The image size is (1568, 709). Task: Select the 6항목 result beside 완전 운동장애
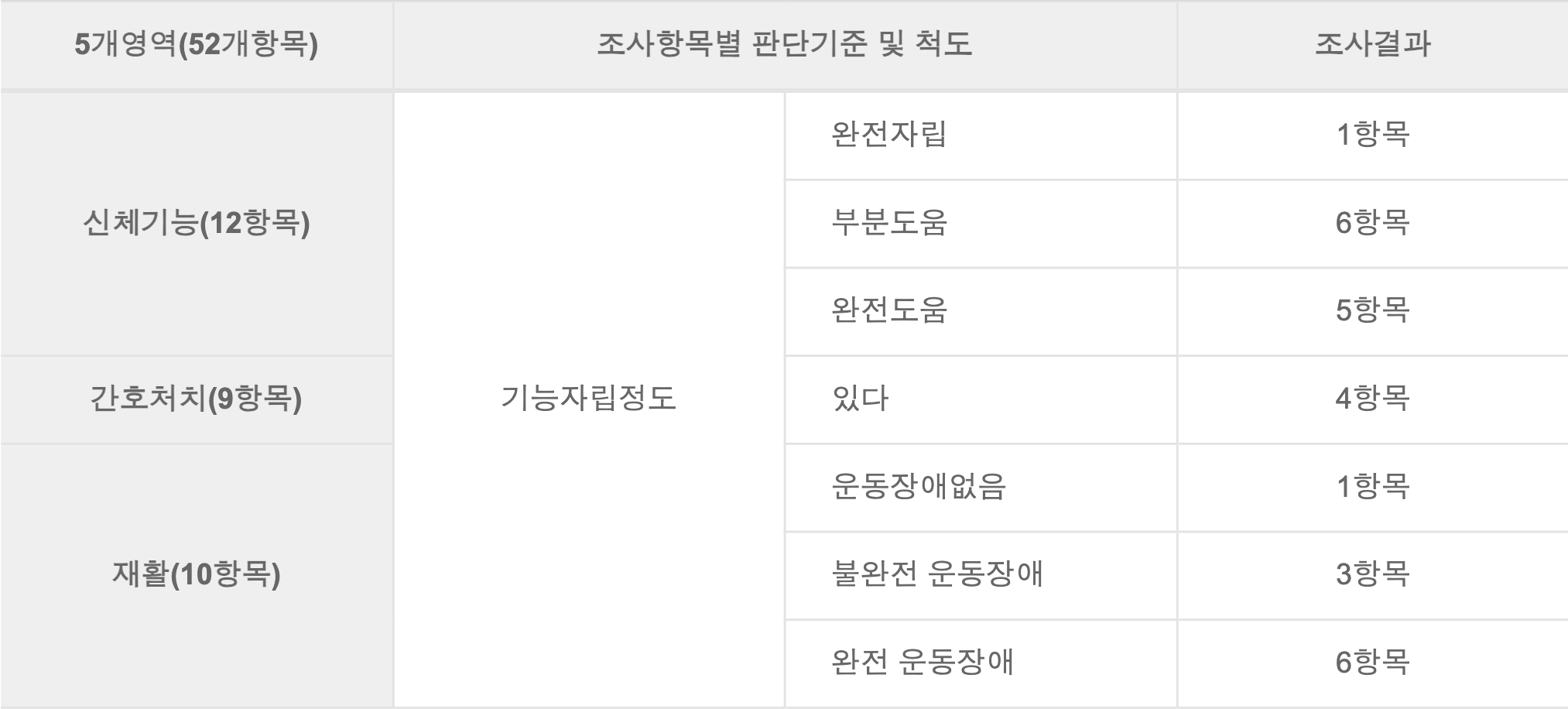point(1373,663)
